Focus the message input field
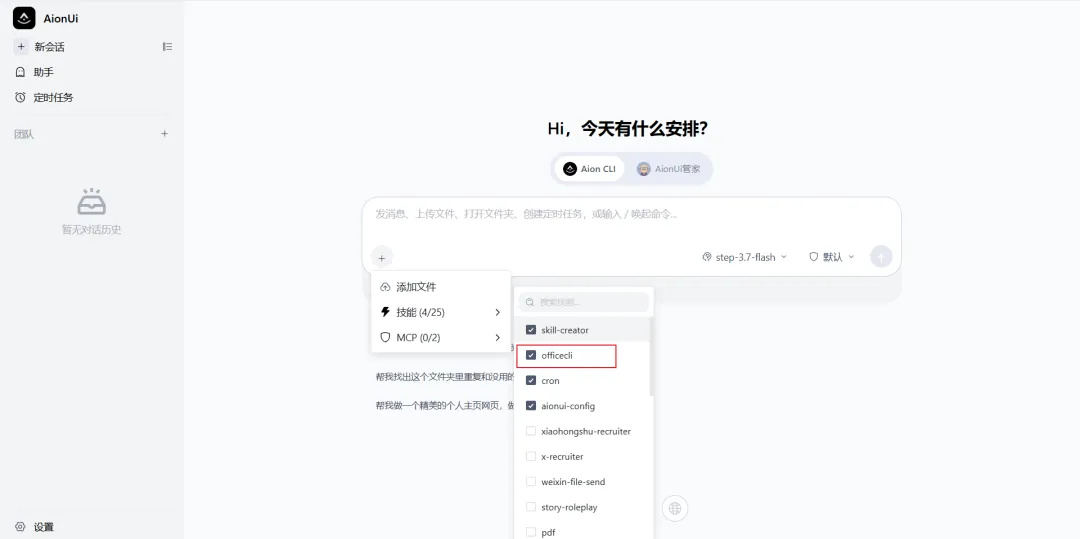The image size is (1080, 539). pos(631,214)
